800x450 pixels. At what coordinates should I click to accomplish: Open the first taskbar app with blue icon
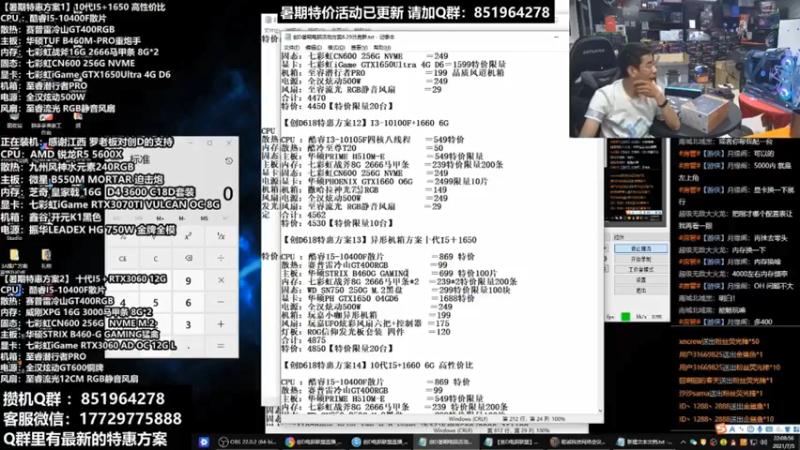point(204,442)
